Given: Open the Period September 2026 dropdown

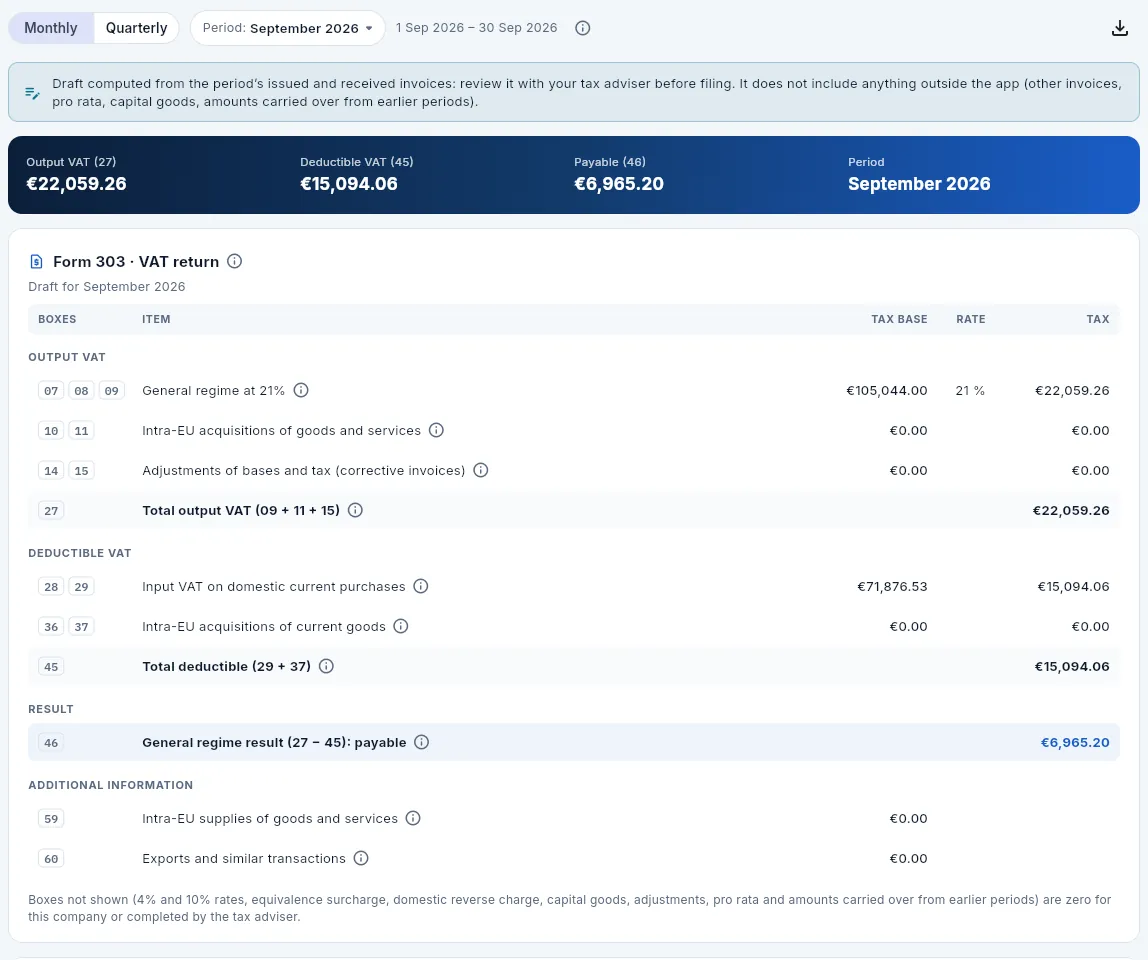Looking at the screenshot, I should (x=288, y=28).
